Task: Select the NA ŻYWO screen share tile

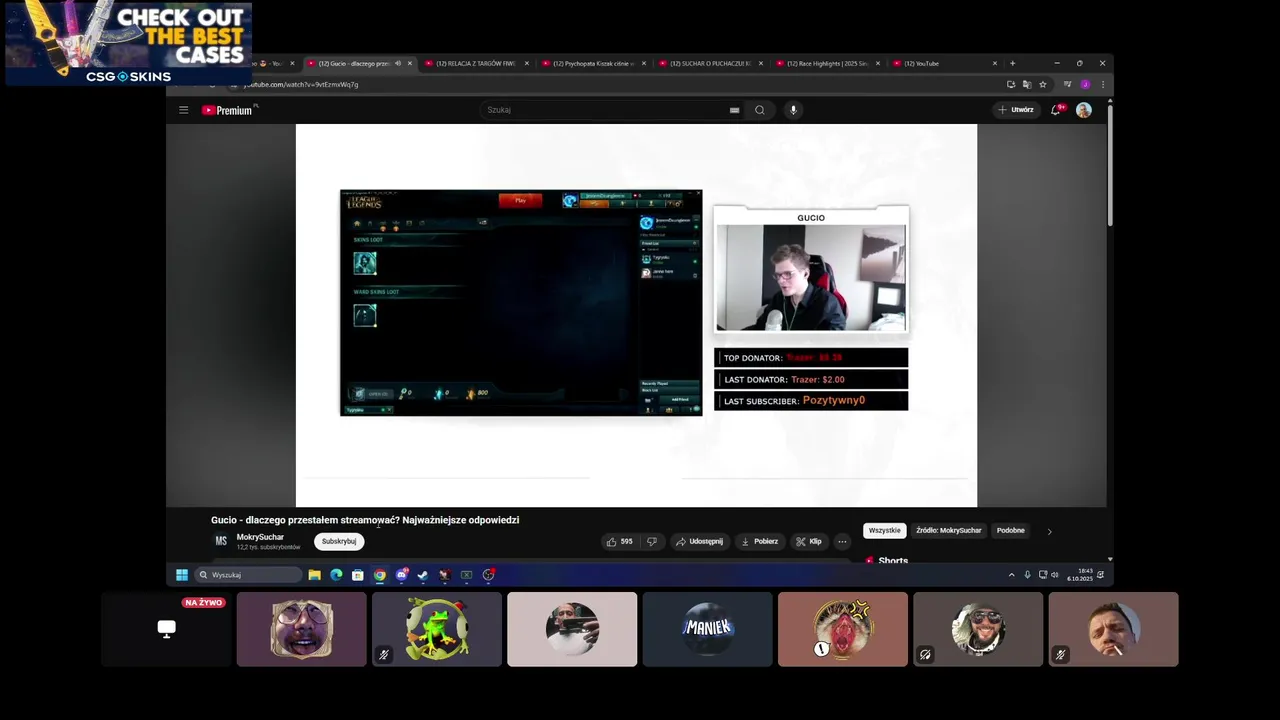Action: 166,629
